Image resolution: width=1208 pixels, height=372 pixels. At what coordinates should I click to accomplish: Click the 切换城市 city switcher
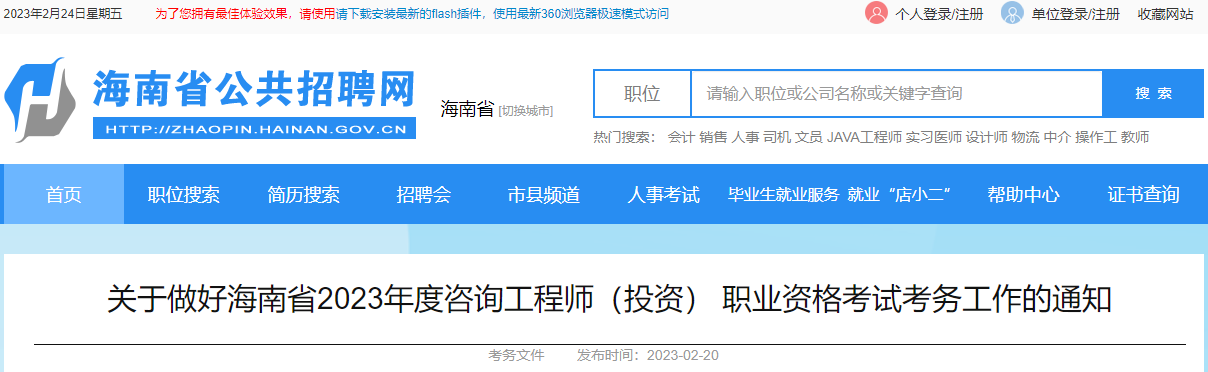[526, 111]
